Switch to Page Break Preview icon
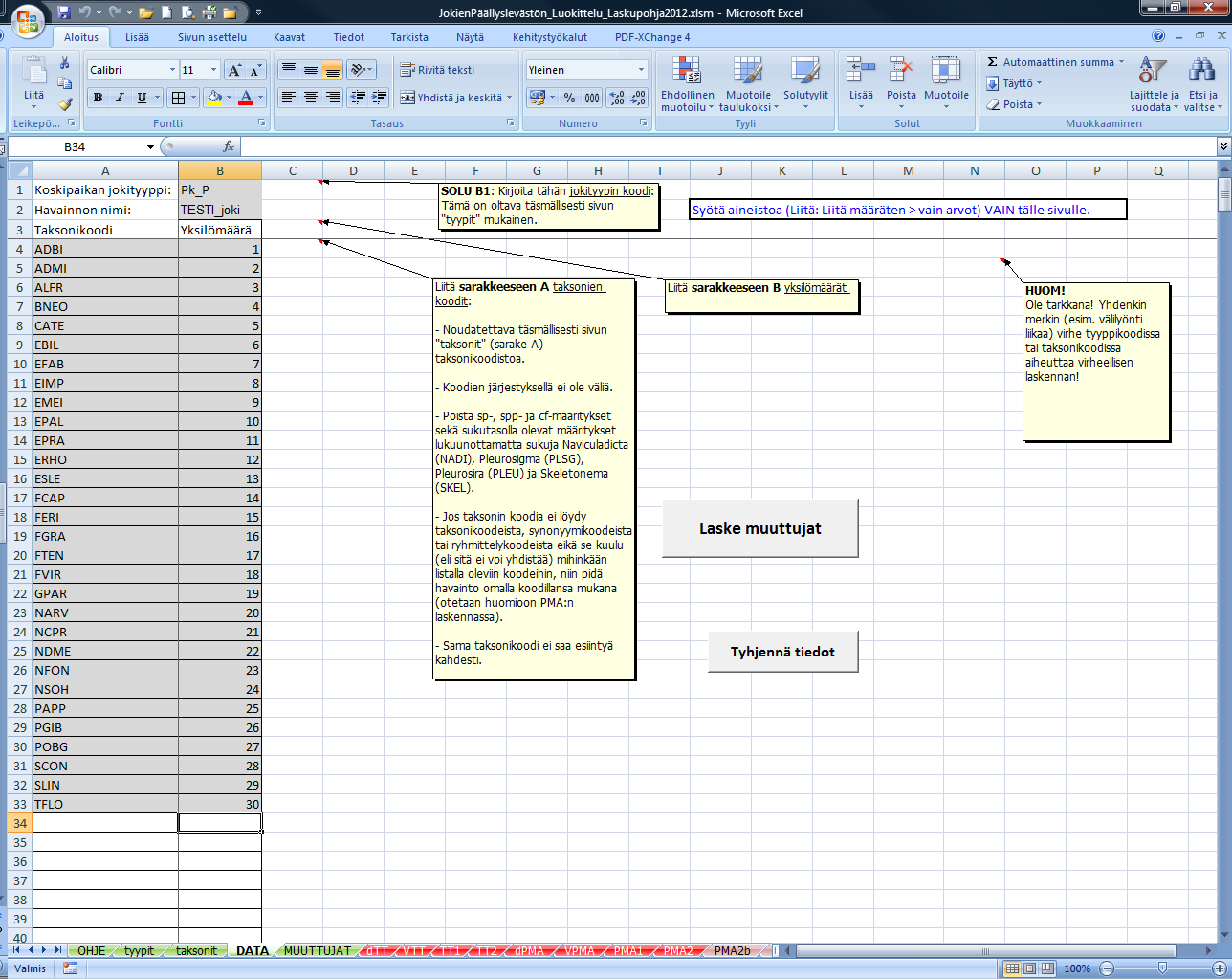Screen dimensions: 1232x979 point(1047,968)
